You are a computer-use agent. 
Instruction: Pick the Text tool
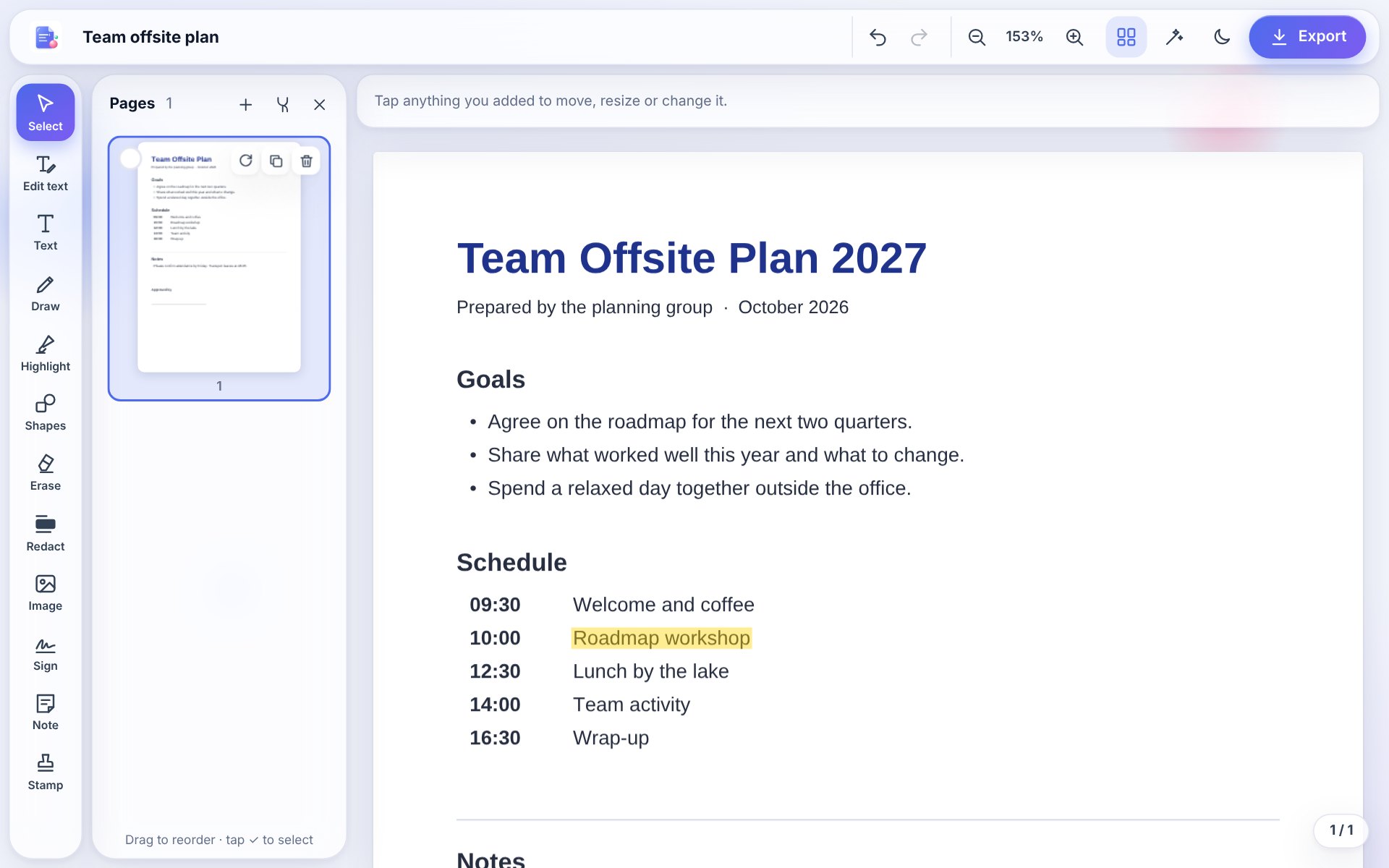pos(45,233)
